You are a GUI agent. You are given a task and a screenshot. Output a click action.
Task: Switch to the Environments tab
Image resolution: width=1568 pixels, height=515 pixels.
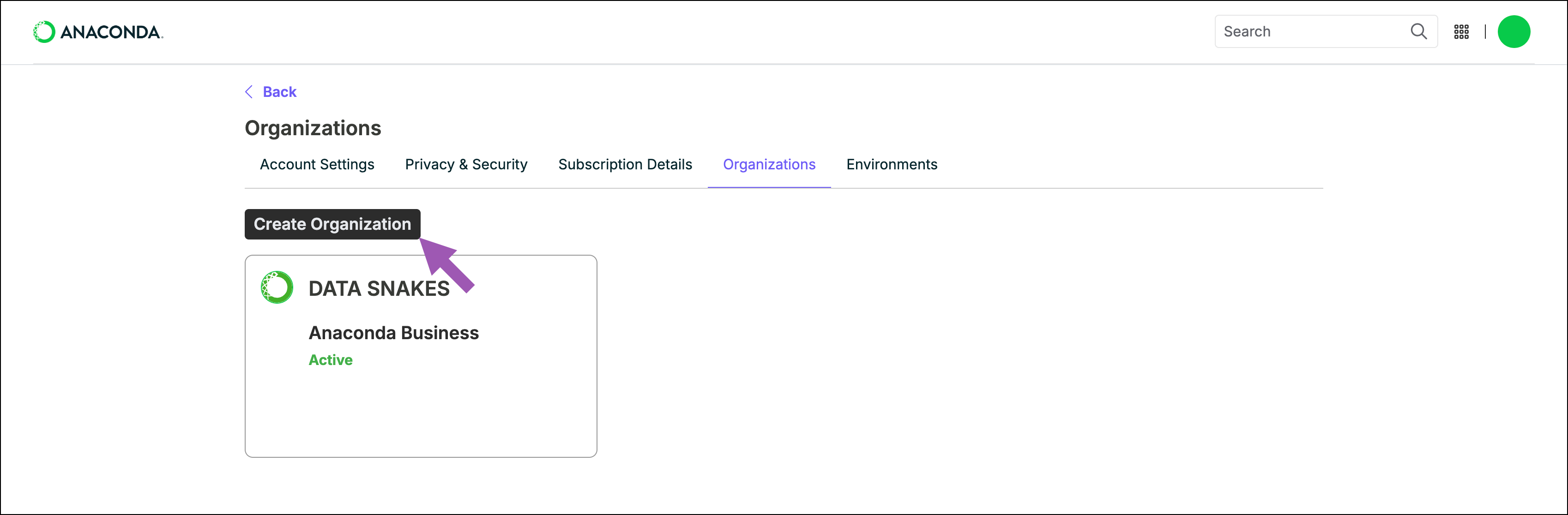click(892, 165)
